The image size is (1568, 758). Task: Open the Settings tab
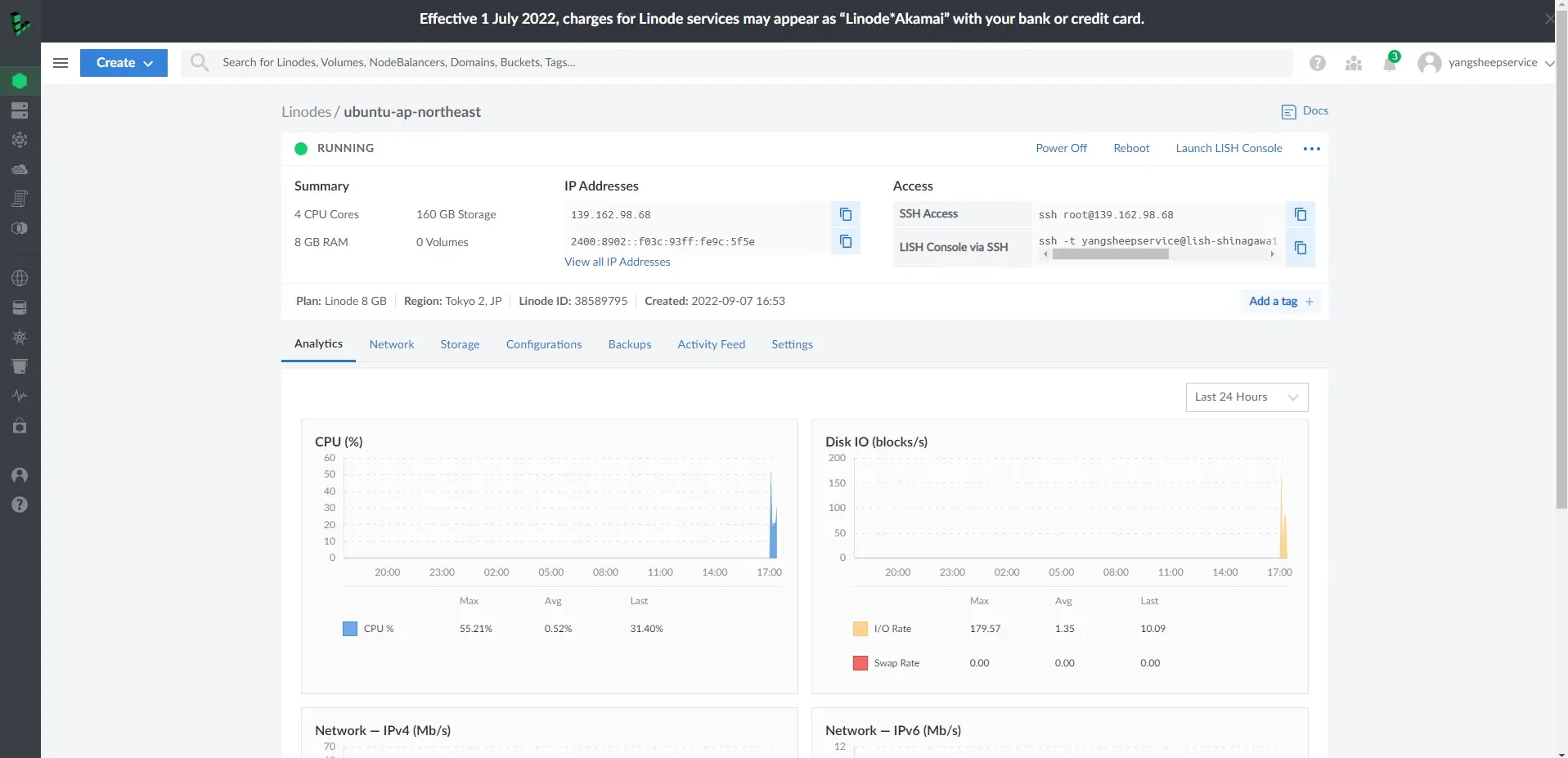[792, 345]
